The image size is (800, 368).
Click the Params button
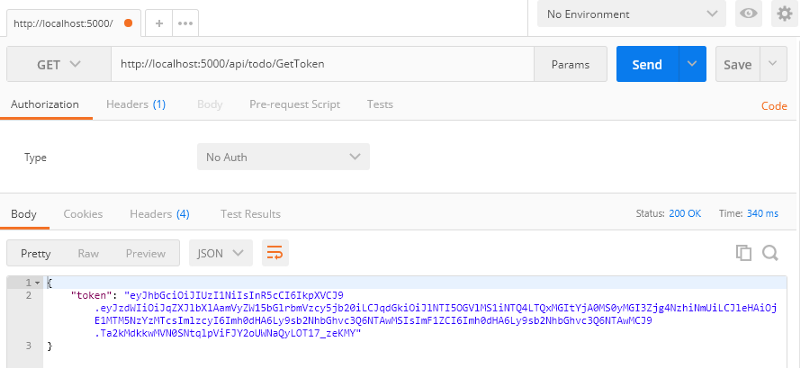[570, 64]
